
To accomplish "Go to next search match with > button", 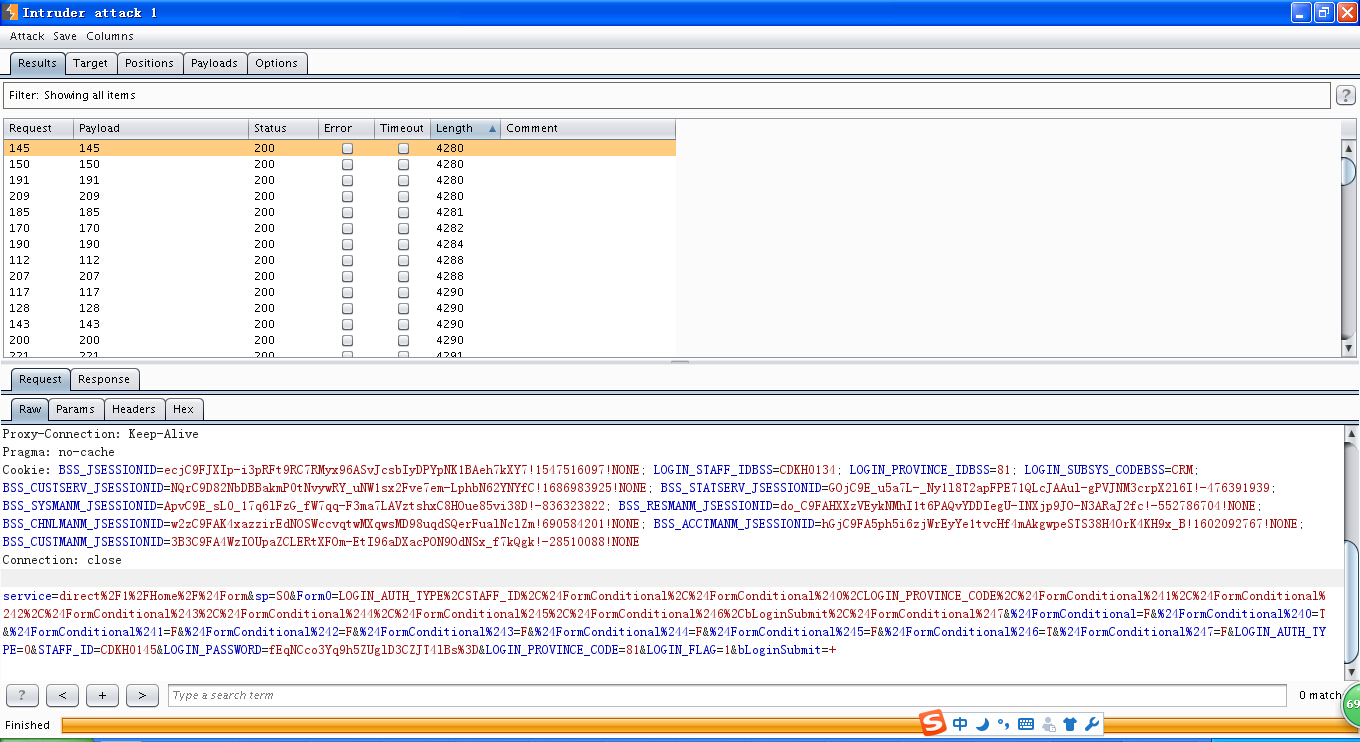I will point(142,695).
